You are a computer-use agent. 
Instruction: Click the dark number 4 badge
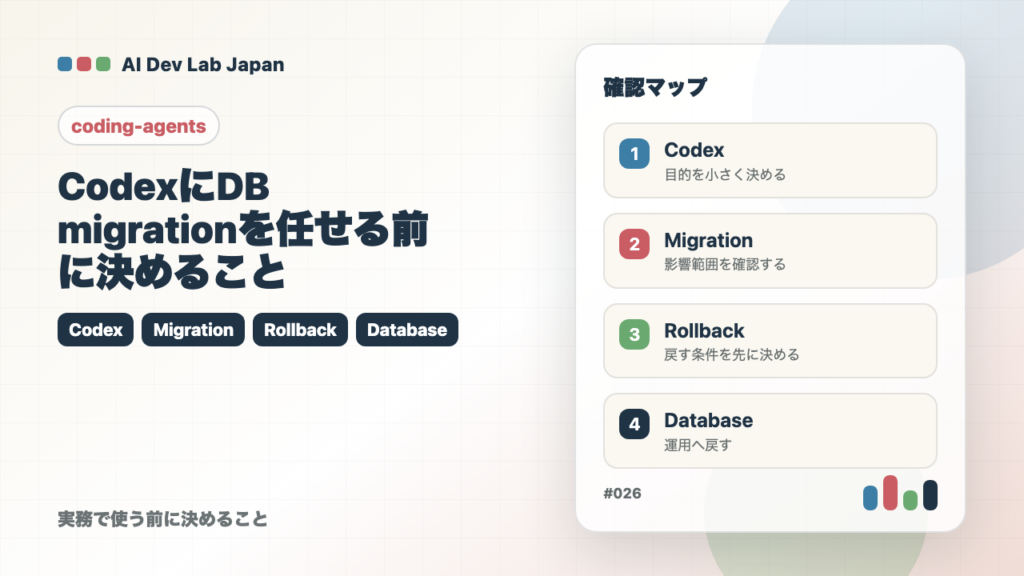click(x=634, y=424)
